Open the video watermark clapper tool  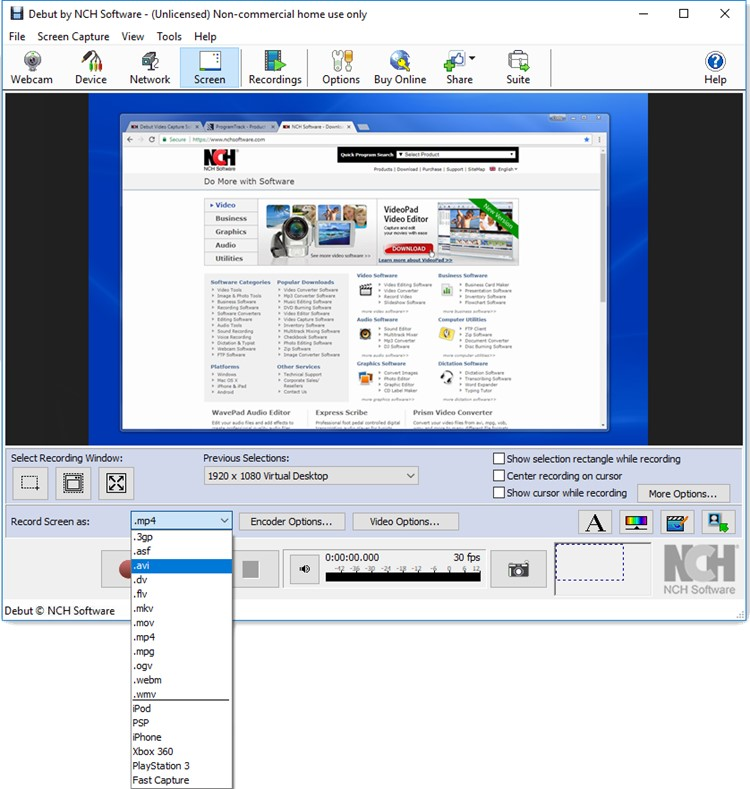[677, 522]
